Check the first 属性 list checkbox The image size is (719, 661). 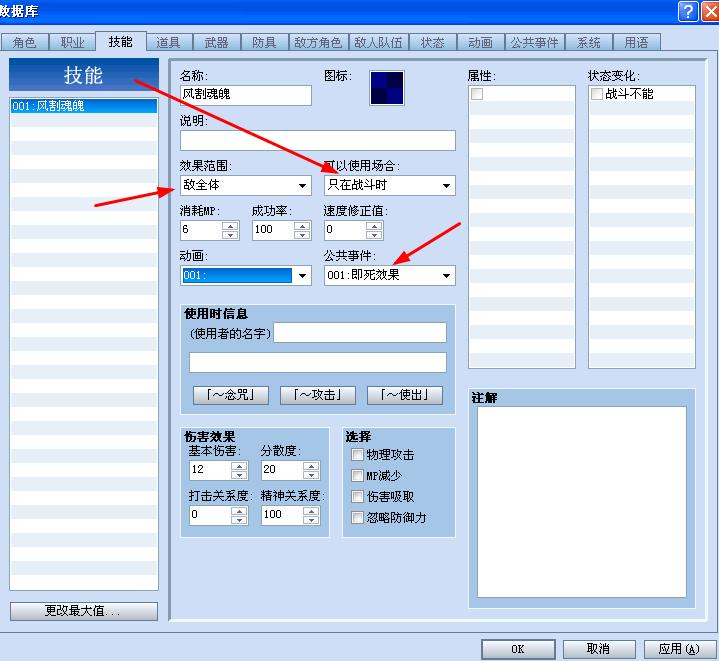[x=477, y=94]
